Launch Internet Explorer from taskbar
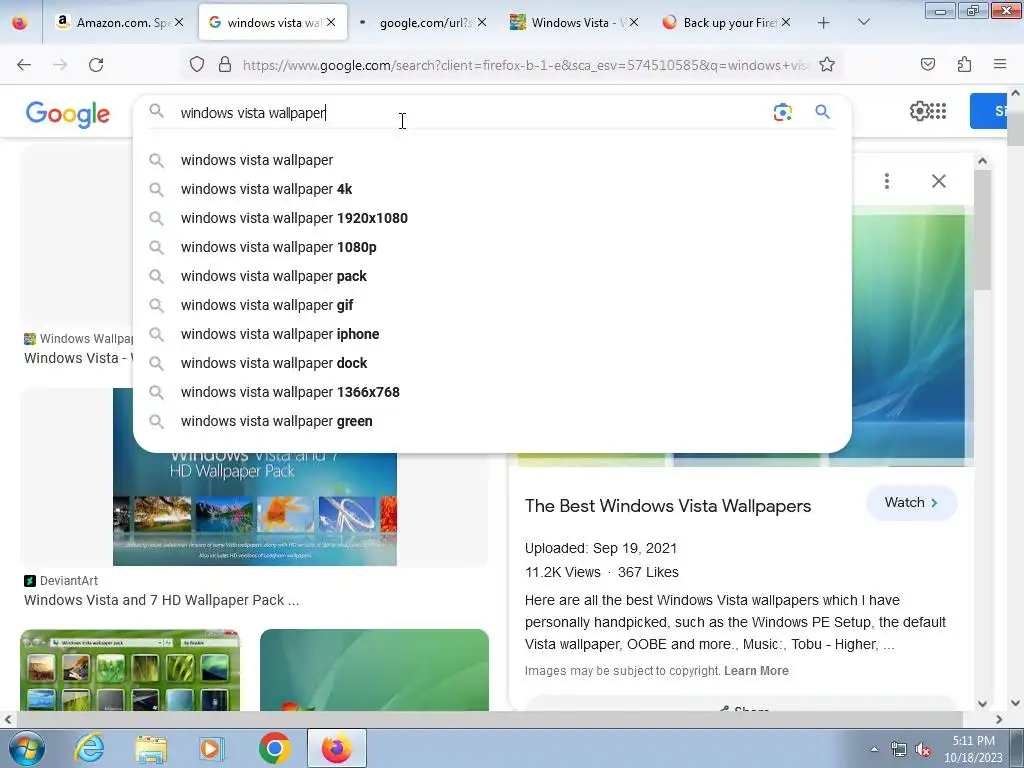Viewport: 1024px width, 768px height. [x=89, y=748]
